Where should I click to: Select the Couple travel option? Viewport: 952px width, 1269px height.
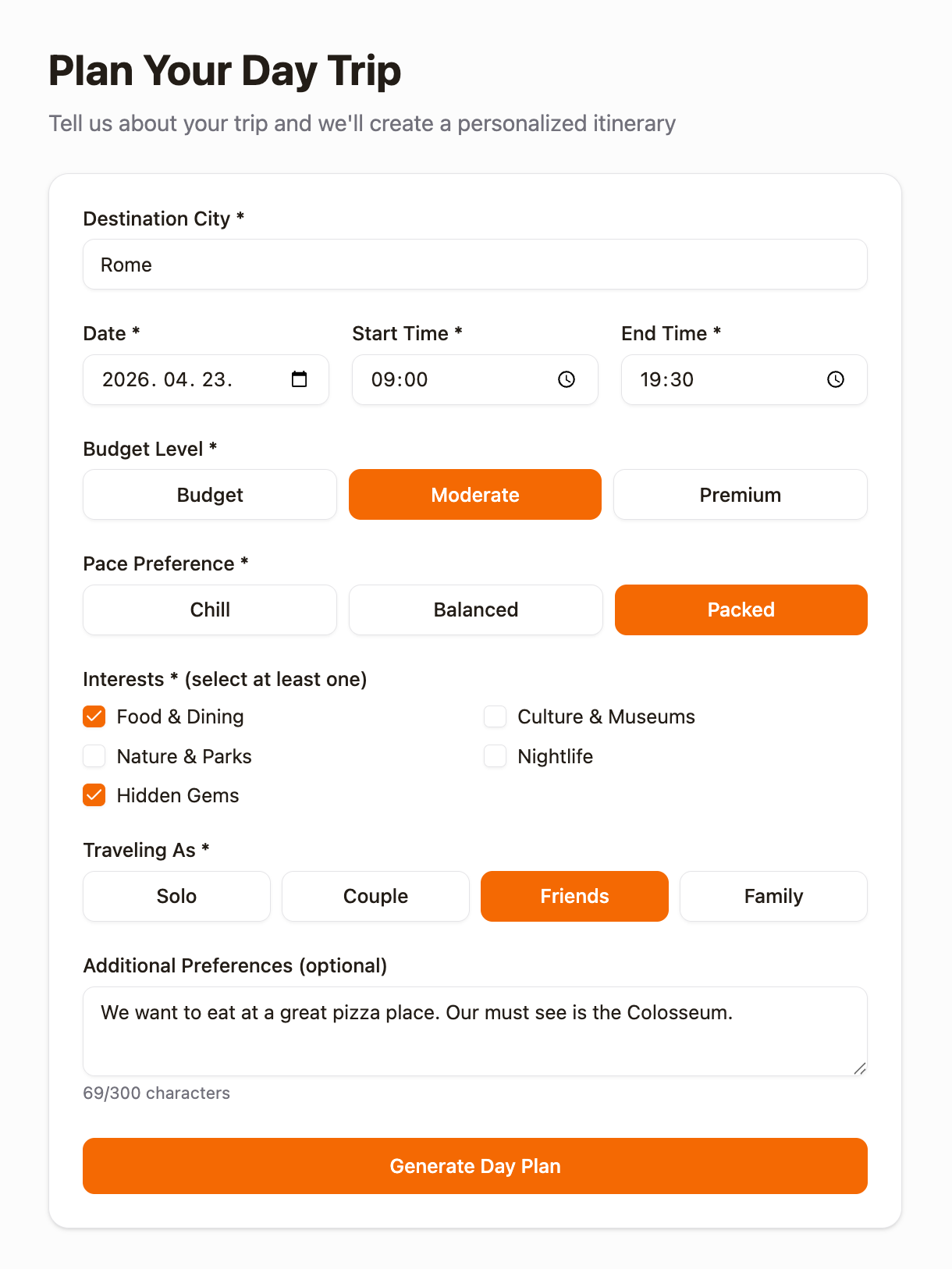click(375, 896)
